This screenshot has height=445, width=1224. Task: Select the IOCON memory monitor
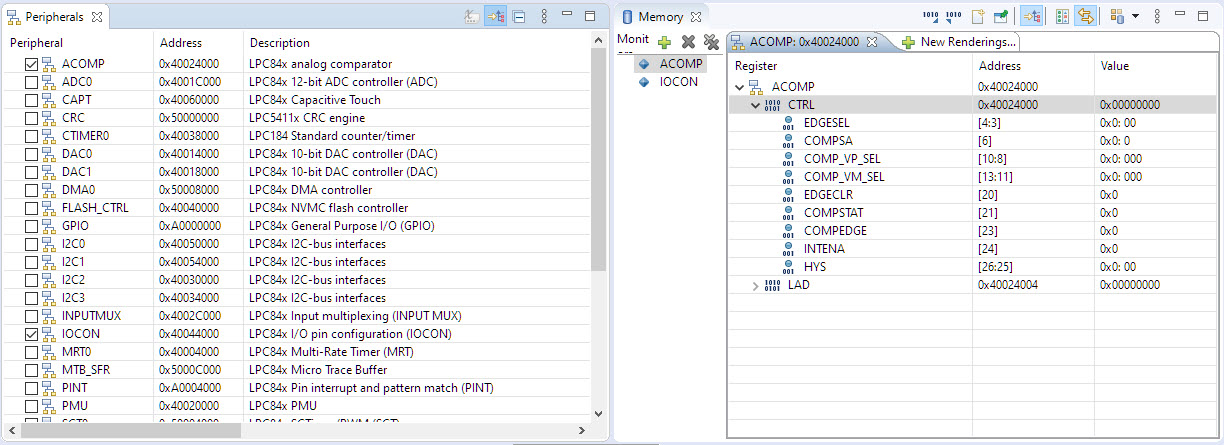678,82
